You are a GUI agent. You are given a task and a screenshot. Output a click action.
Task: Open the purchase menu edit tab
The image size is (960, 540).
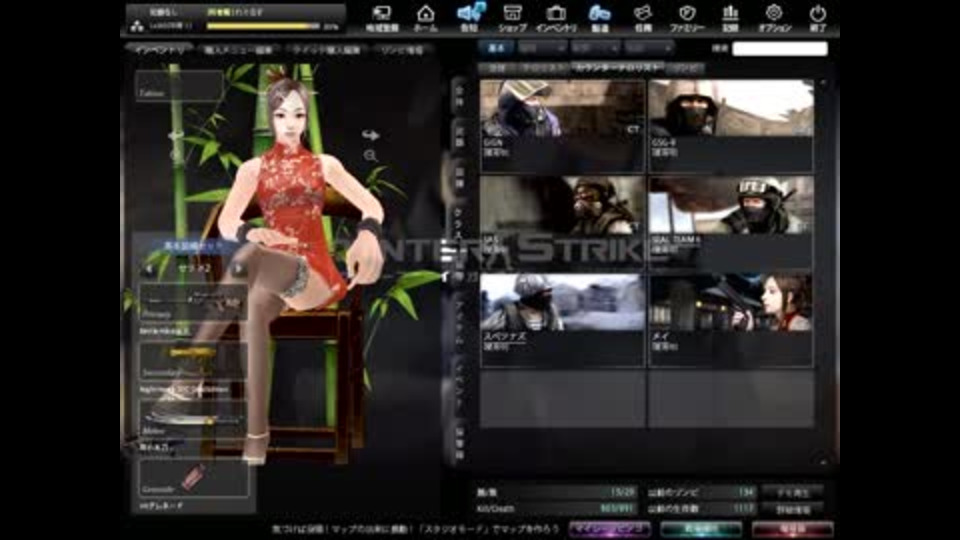238,50
